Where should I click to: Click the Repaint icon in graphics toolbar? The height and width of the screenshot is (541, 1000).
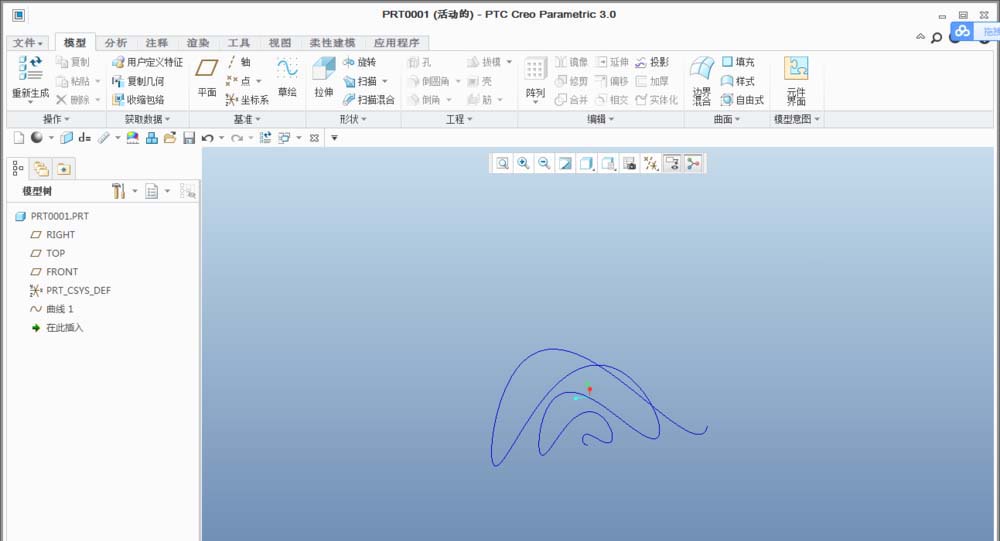click(x=565, y=164)
